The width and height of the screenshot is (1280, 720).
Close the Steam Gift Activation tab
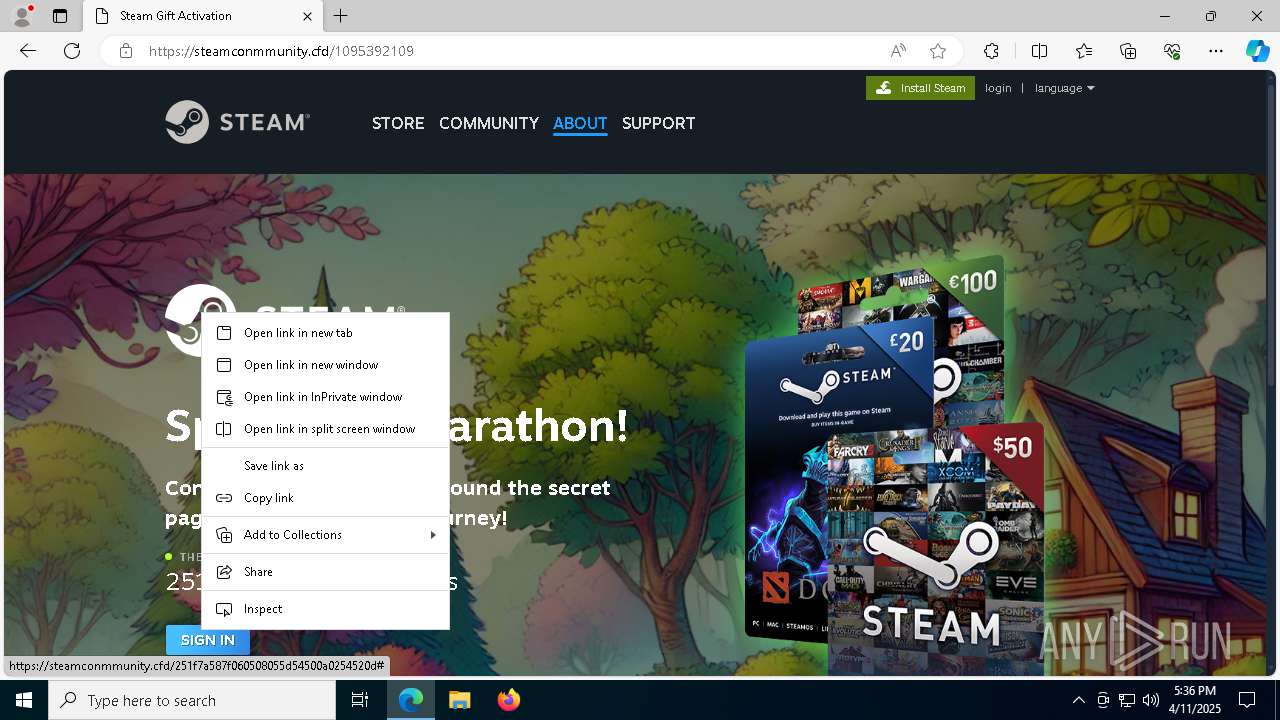point(307,16)
